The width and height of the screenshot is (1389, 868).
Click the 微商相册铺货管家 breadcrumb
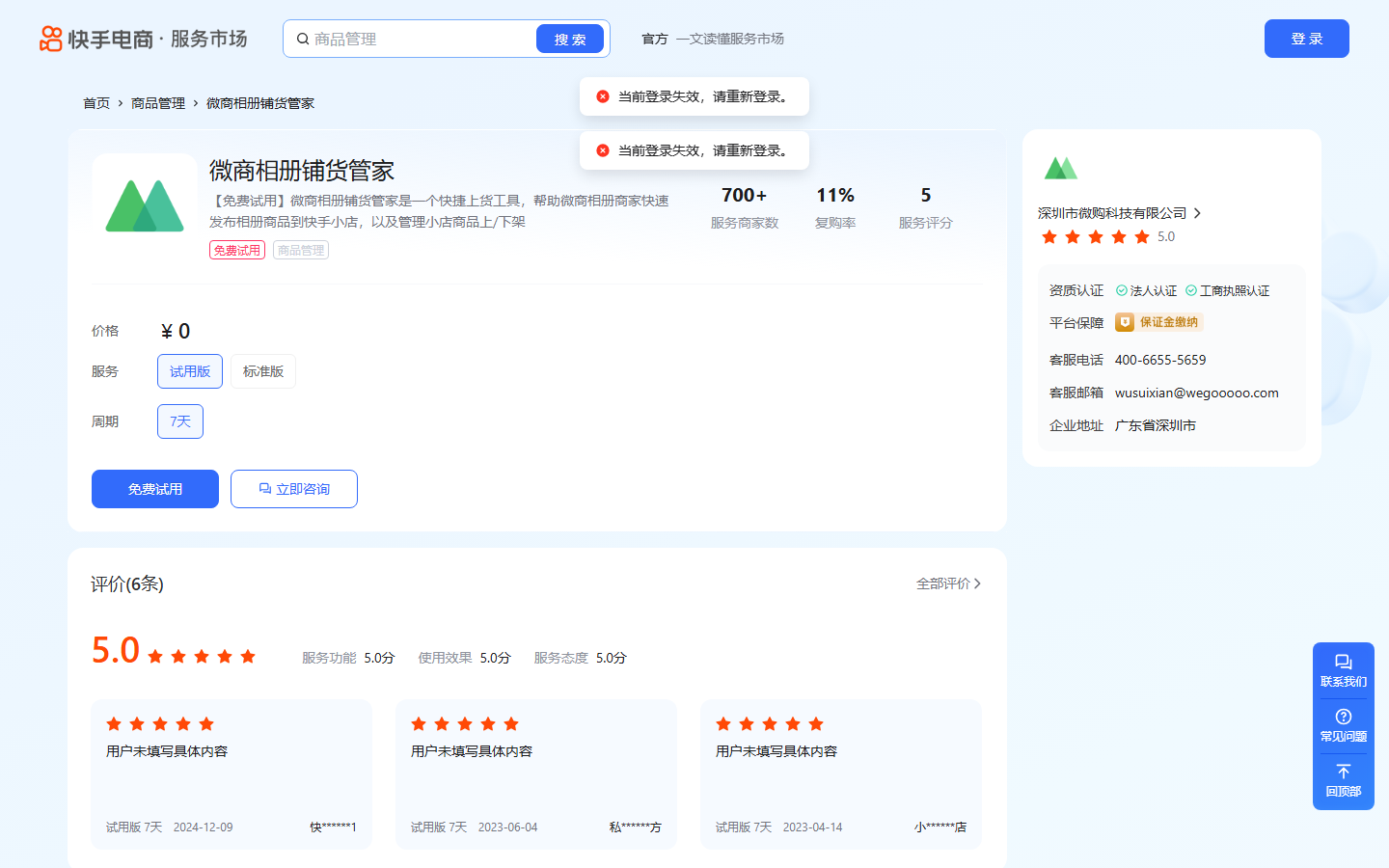tap(260, 103)
